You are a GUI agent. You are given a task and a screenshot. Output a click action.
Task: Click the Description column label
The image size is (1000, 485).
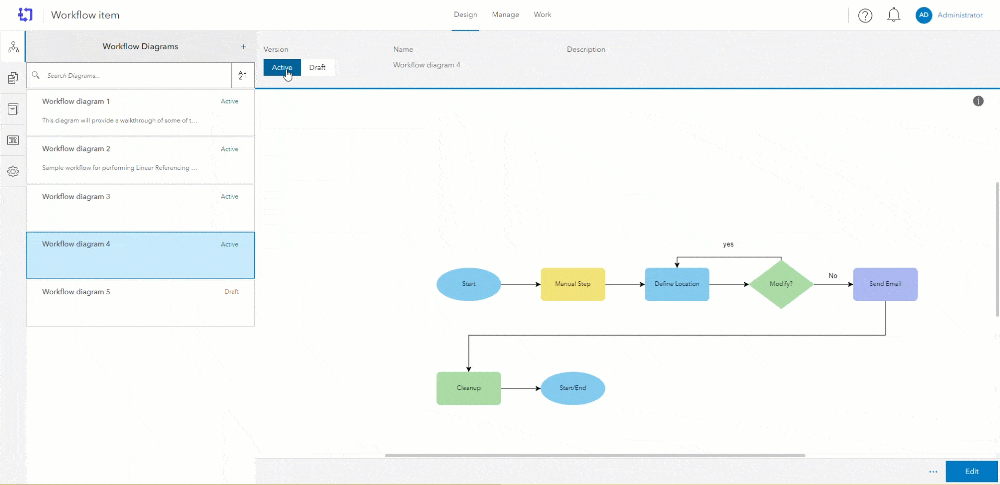586,49
